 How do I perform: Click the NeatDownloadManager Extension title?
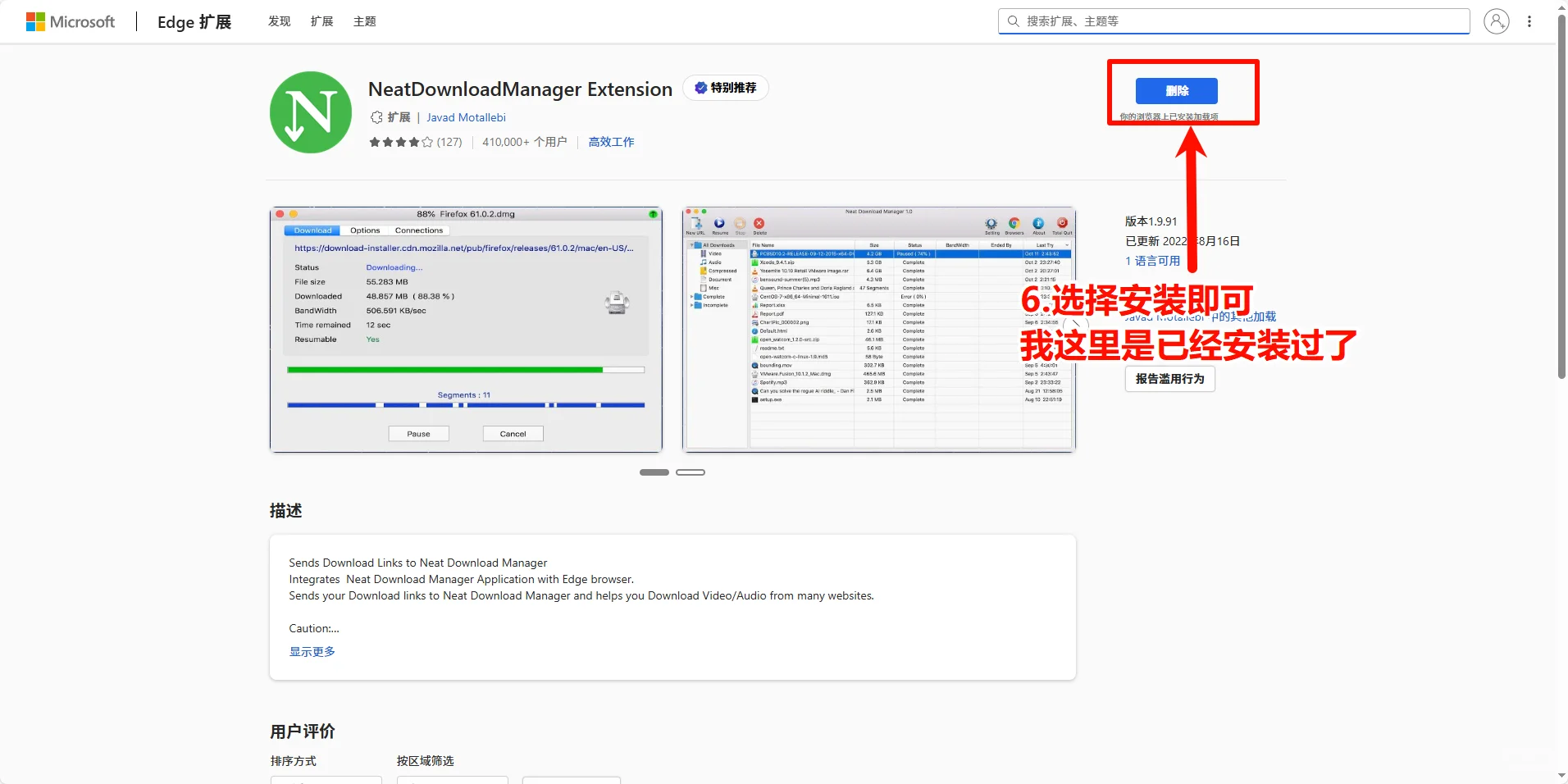[520, 89]
